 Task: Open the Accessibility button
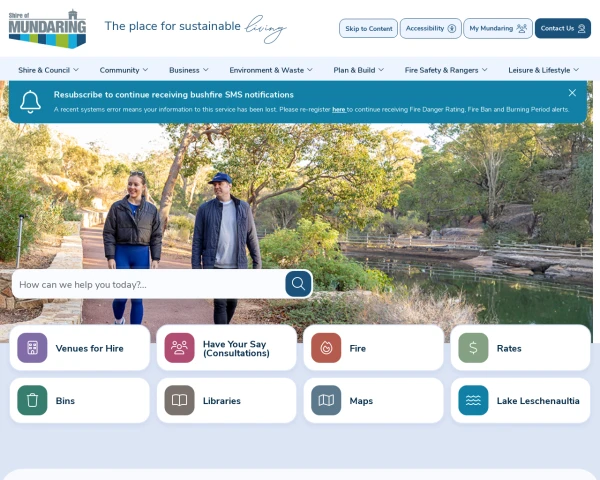coord(431,28)
